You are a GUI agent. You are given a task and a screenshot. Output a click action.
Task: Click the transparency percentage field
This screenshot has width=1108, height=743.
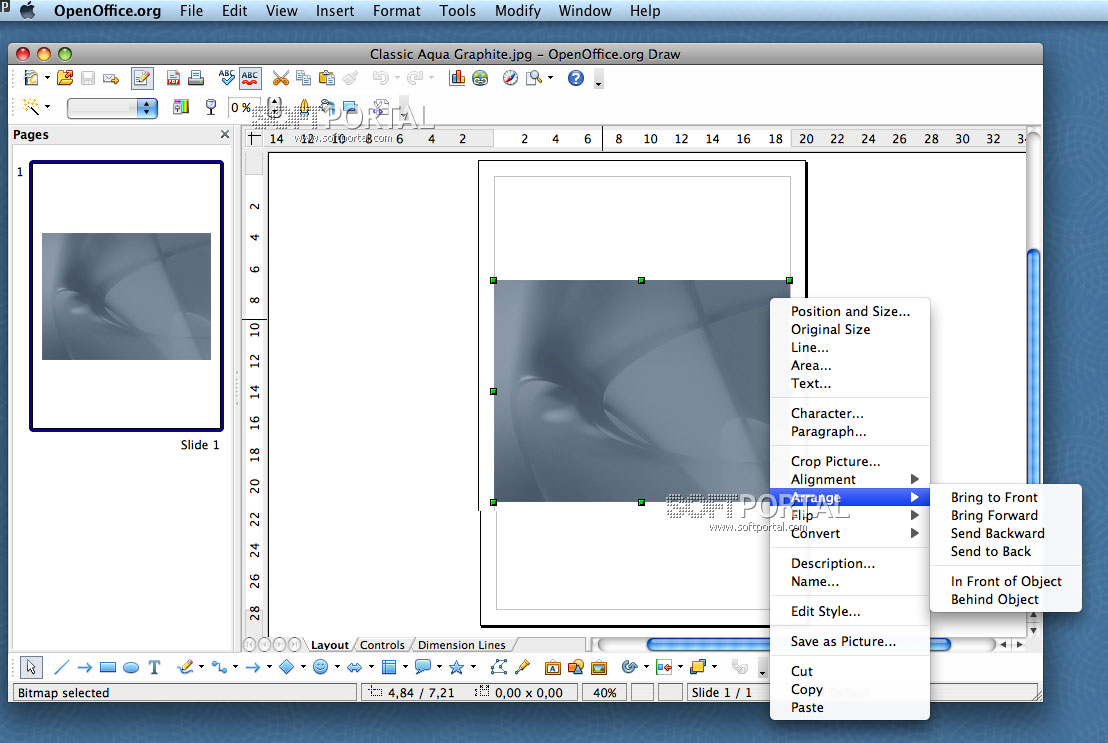coord(241,108)
